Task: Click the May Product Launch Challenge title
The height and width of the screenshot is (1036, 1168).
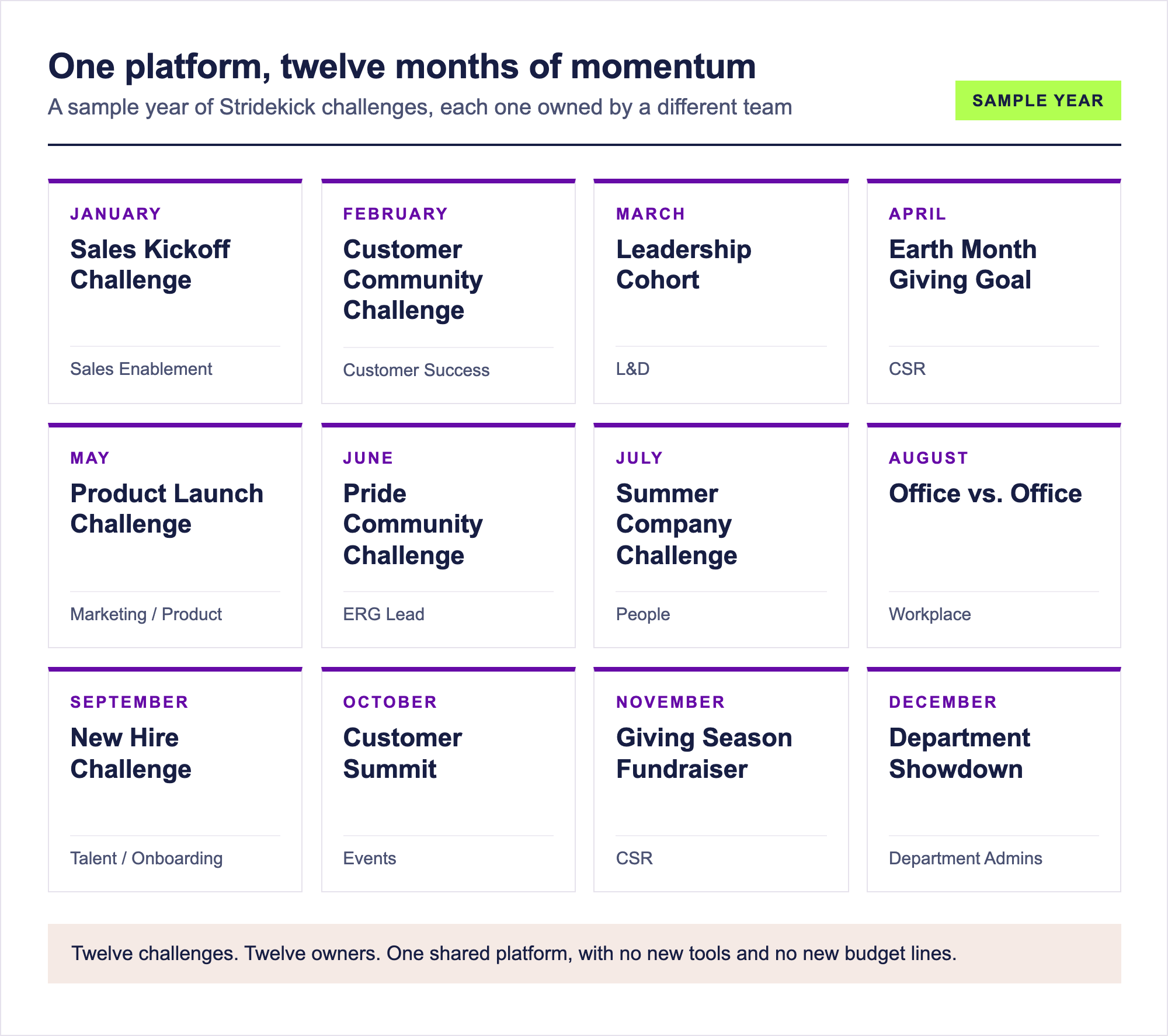Action: (x=167, y=509)
